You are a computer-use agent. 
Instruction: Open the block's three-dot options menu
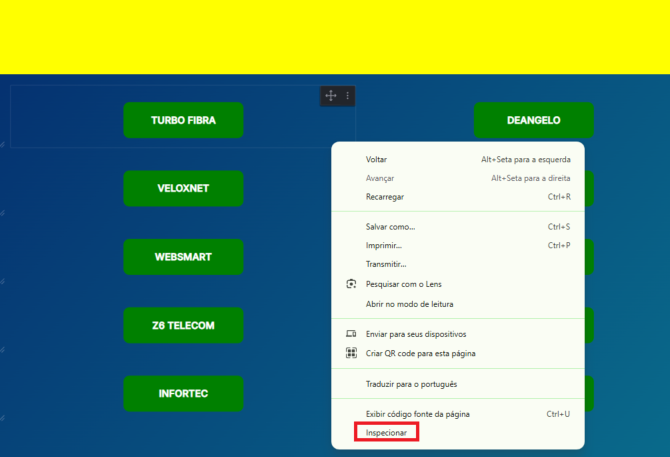347,96
